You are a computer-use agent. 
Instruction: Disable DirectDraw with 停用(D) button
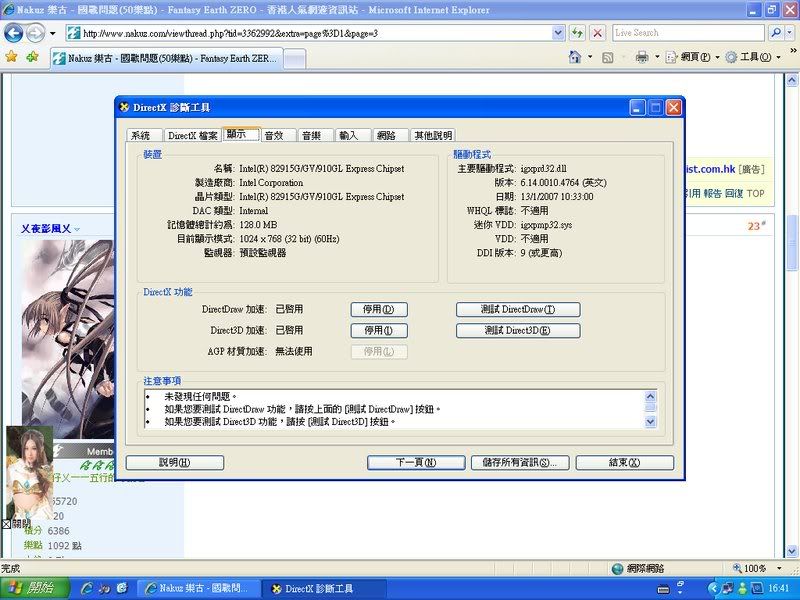pyautogui.click(x=379, y=309)
